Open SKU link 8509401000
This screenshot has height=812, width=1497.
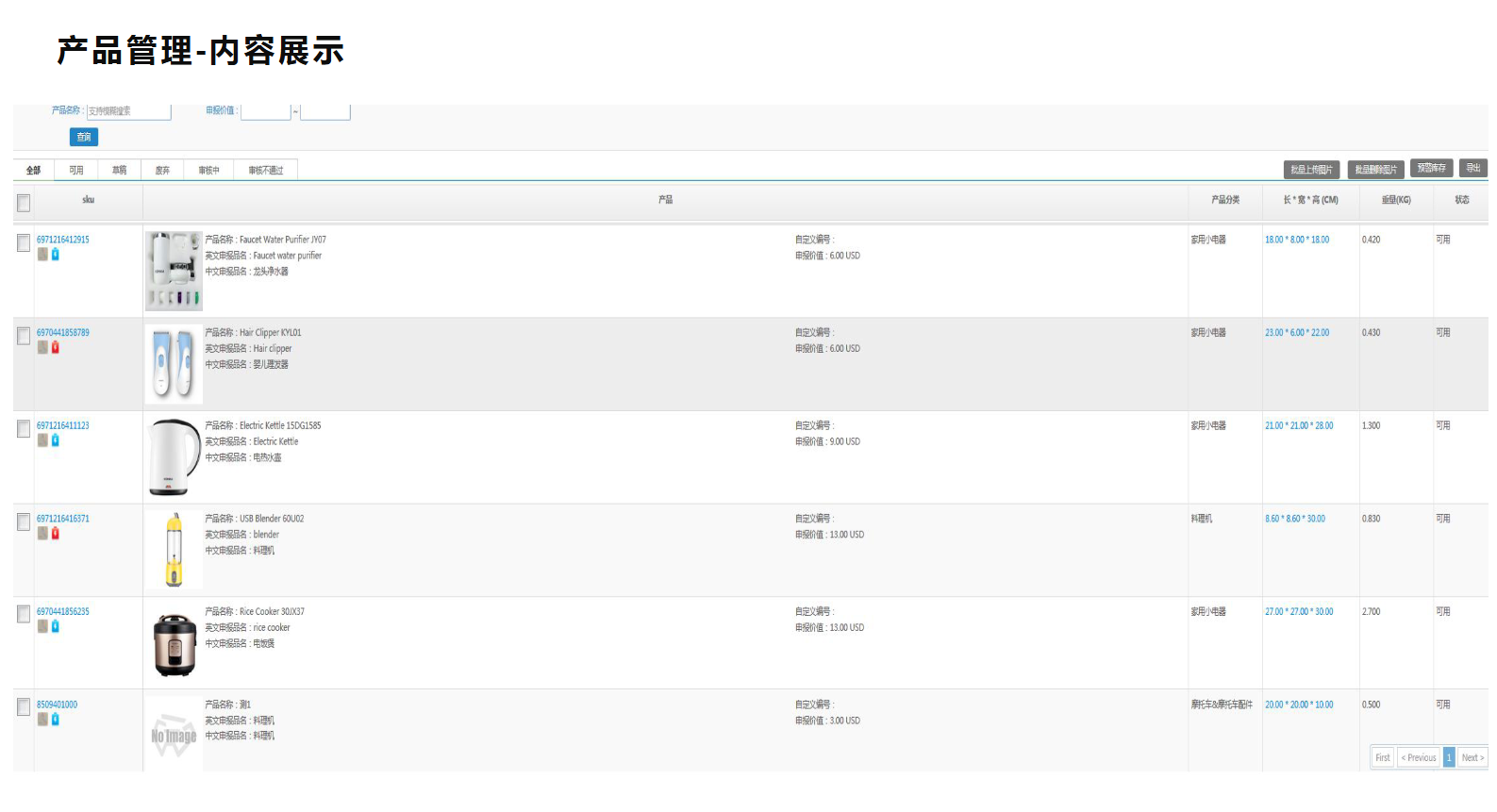(58, 704)
